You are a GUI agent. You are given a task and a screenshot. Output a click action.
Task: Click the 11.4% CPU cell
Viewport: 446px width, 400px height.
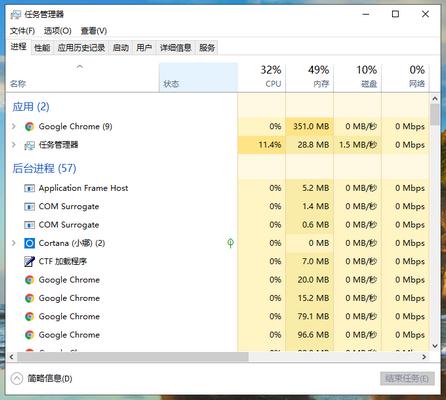262,145
